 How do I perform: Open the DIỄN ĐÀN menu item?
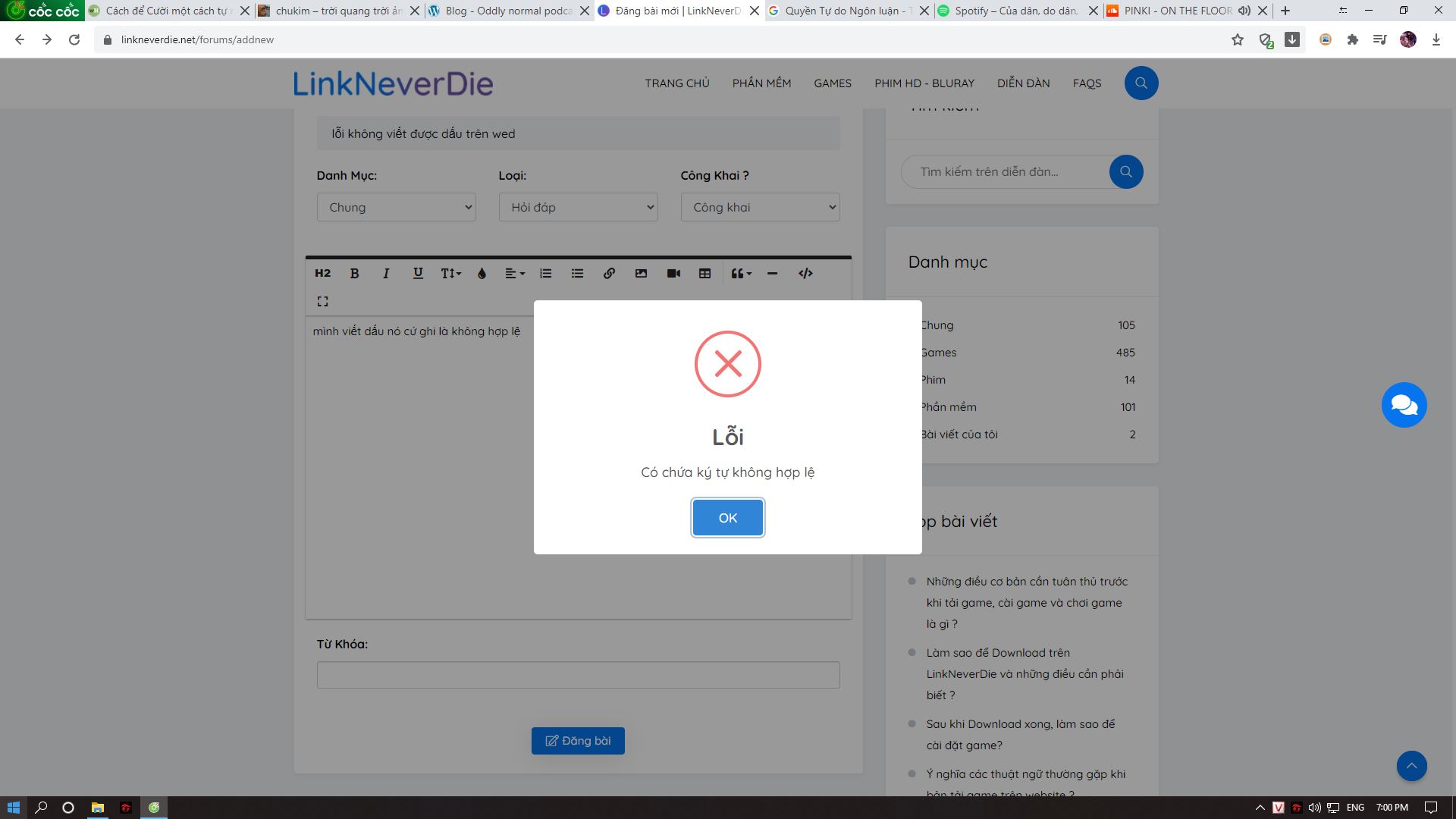click(1023, 83)
